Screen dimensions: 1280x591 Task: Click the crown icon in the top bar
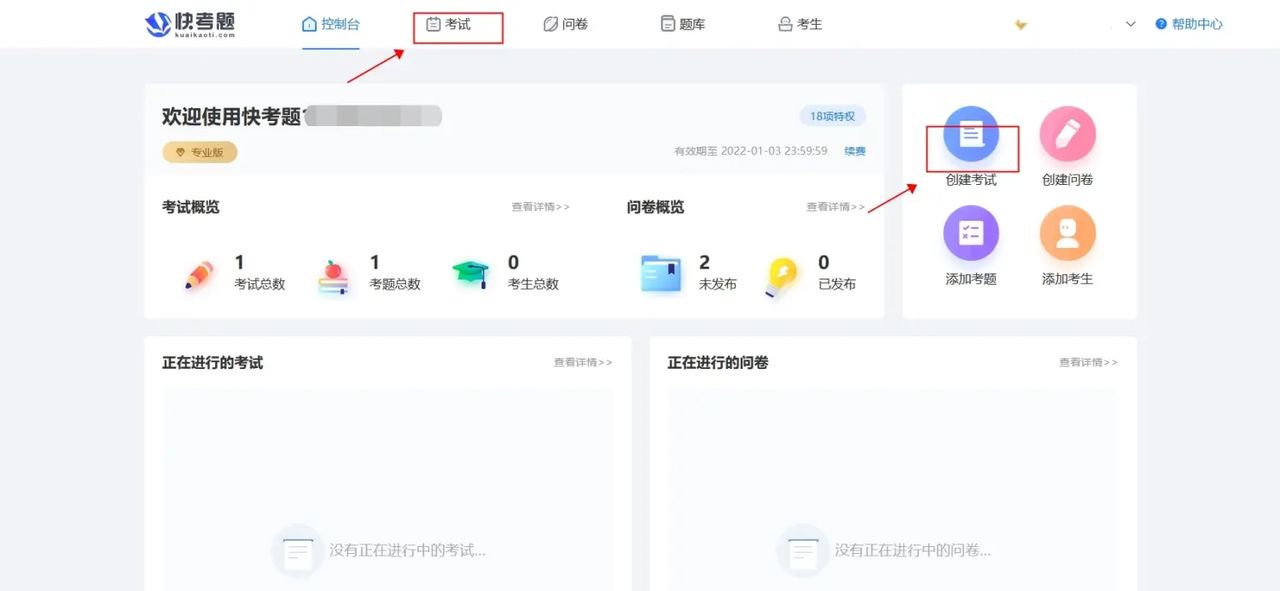pyautogui.click(x=1020, y=24)
